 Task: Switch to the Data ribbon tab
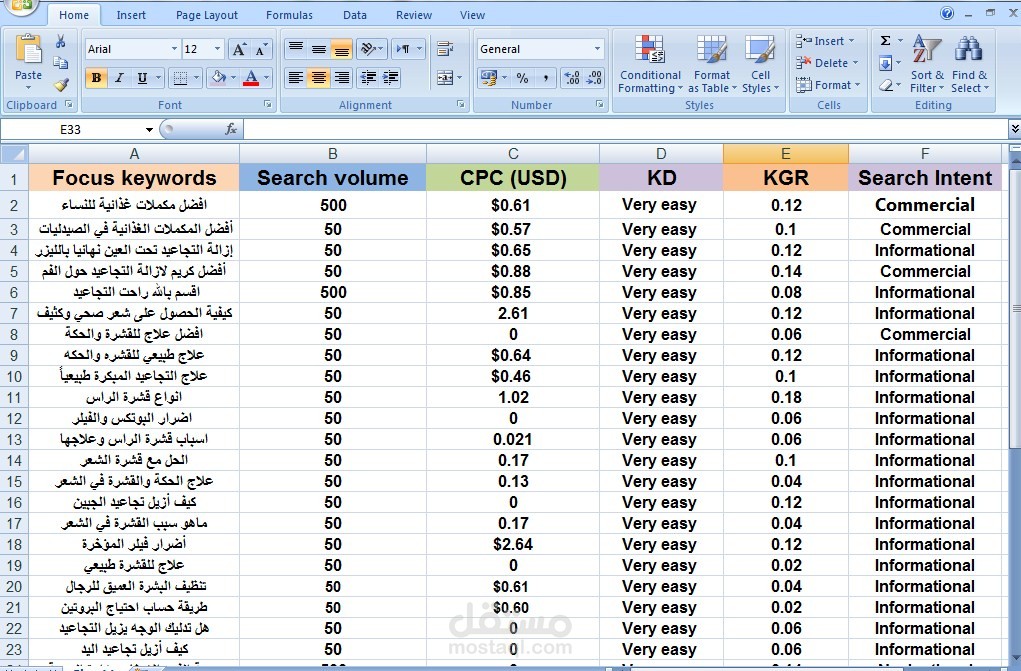pos(355,14)
